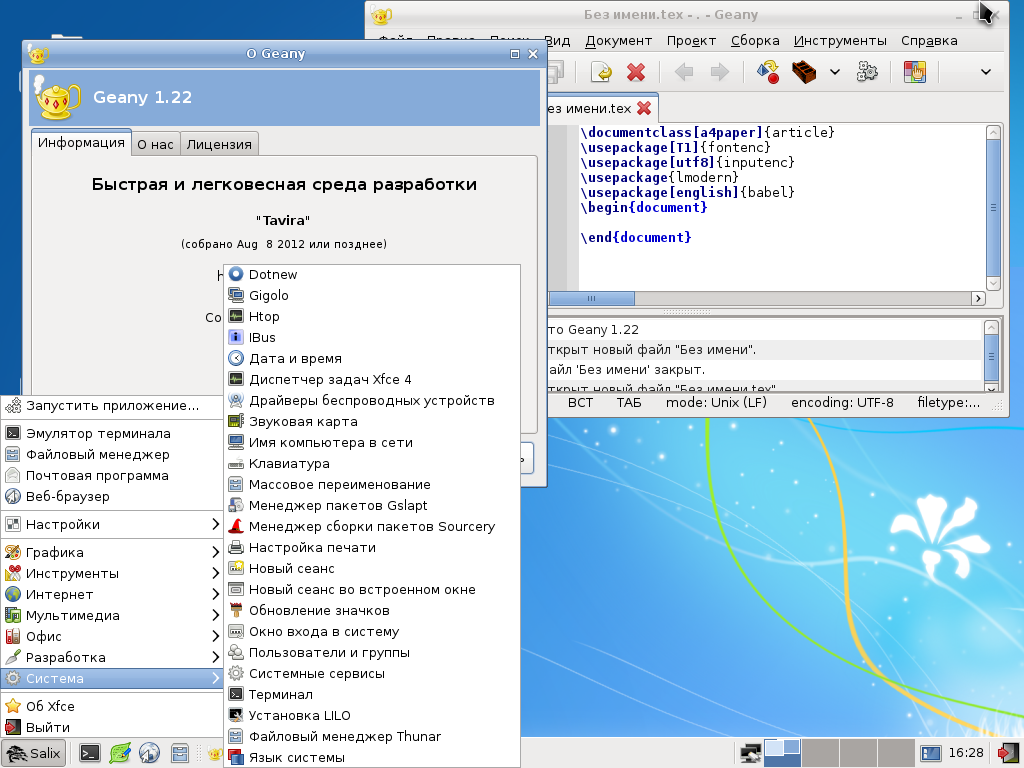Click the green leaf editor panel launcher

pos(120,753)
